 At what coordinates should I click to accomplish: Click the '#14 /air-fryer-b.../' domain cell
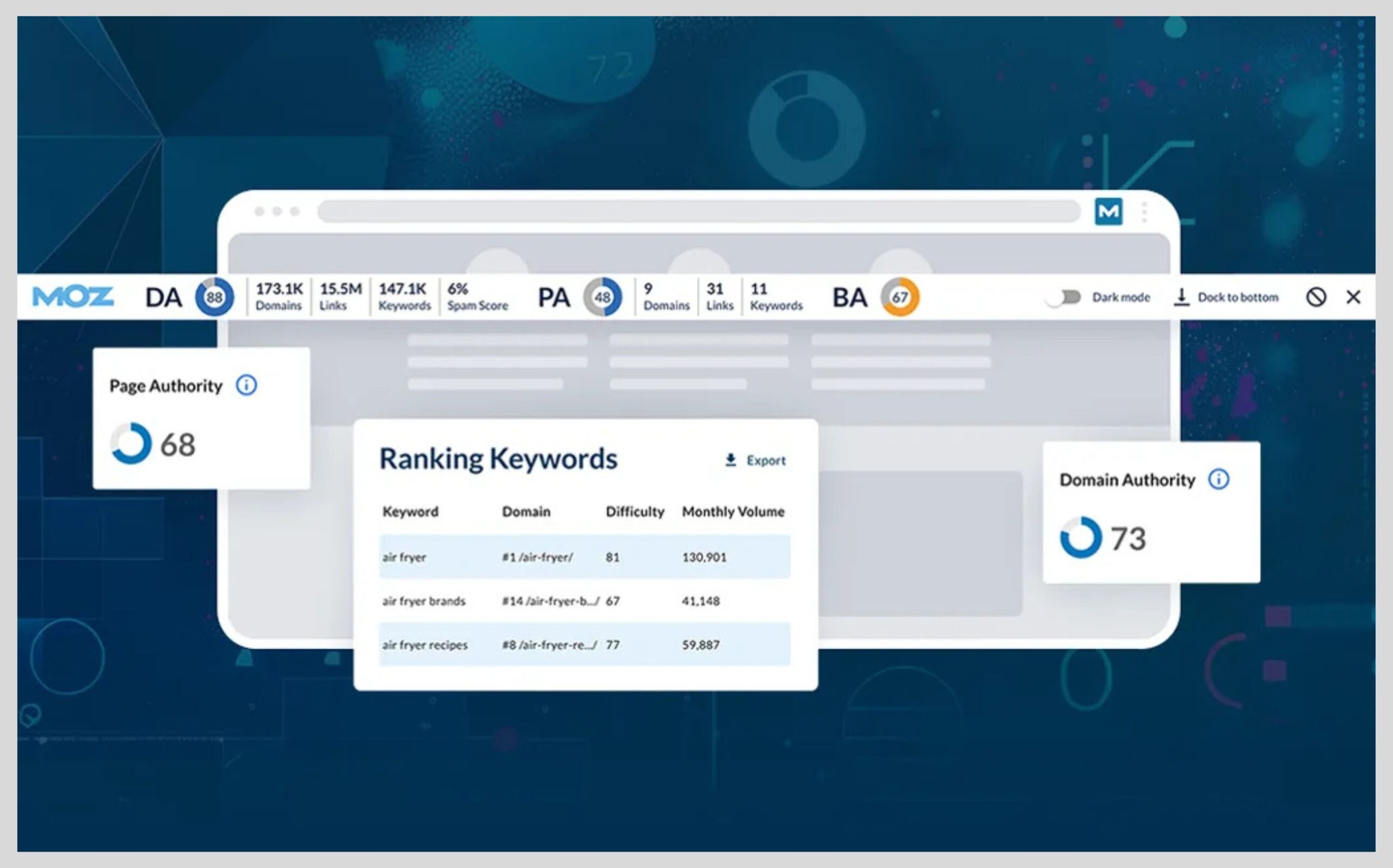(551, 601)
